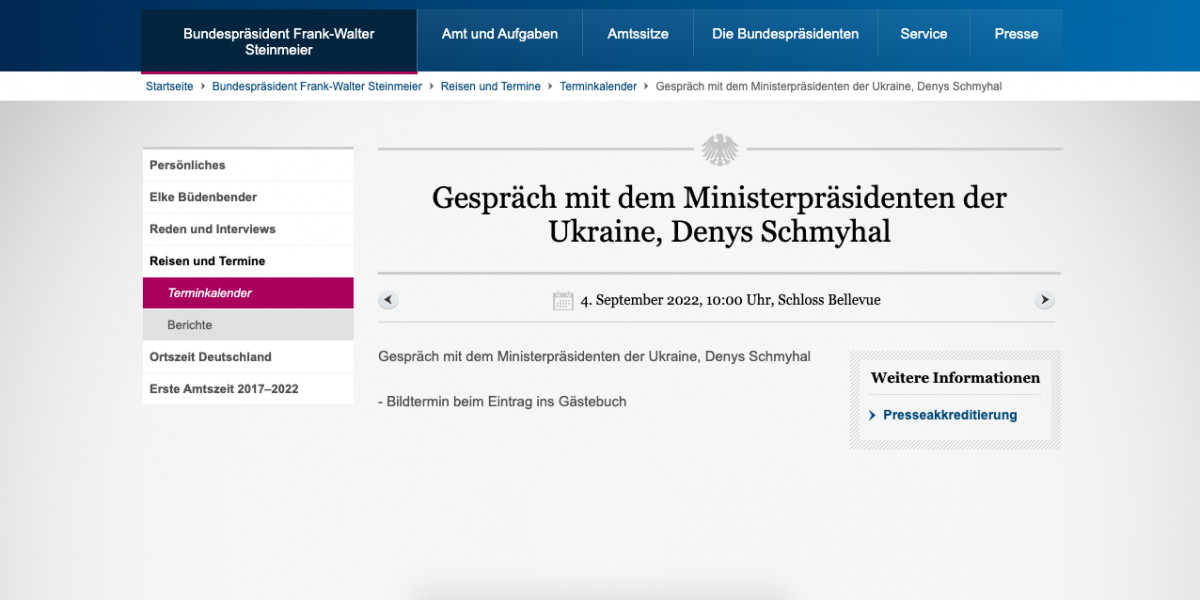Open Amt und Aufgaben menu
Viewport: 1200px width, 600px height.
click(500, 34)
